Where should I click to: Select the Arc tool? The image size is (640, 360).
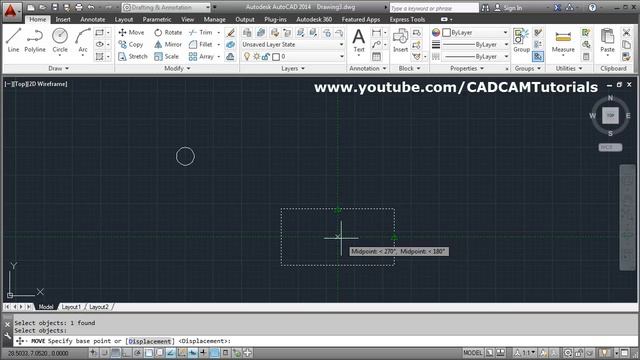point(83,40)
